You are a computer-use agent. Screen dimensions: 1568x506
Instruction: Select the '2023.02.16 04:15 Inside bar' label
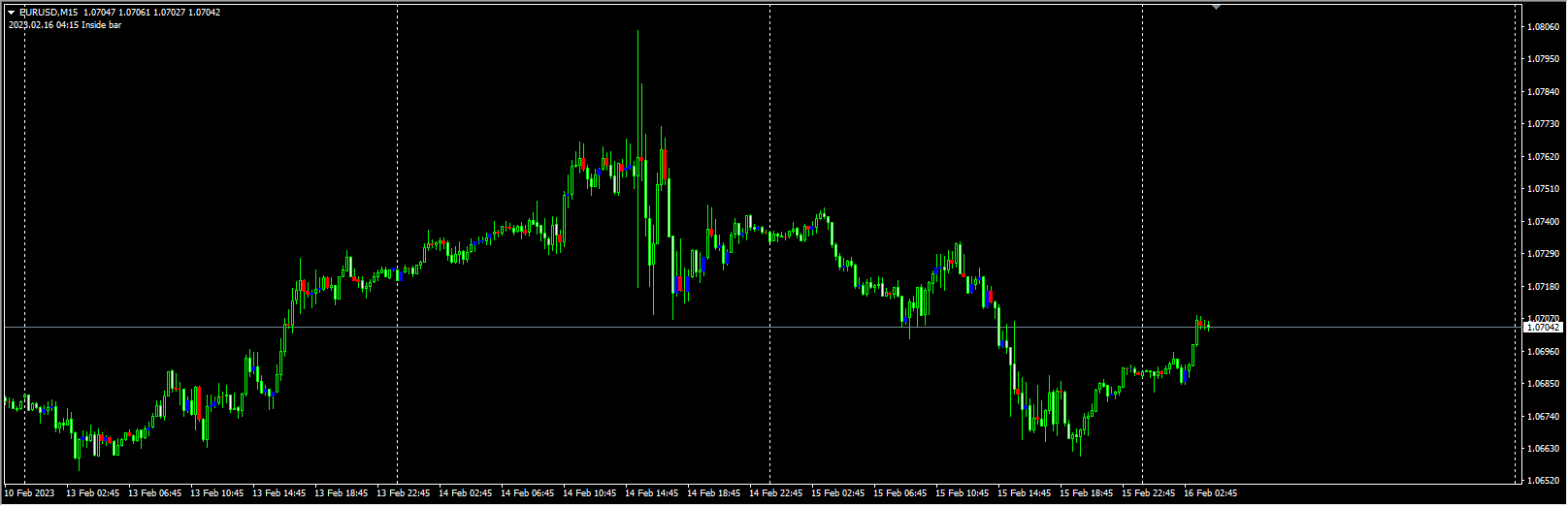[x=65, y=25]
